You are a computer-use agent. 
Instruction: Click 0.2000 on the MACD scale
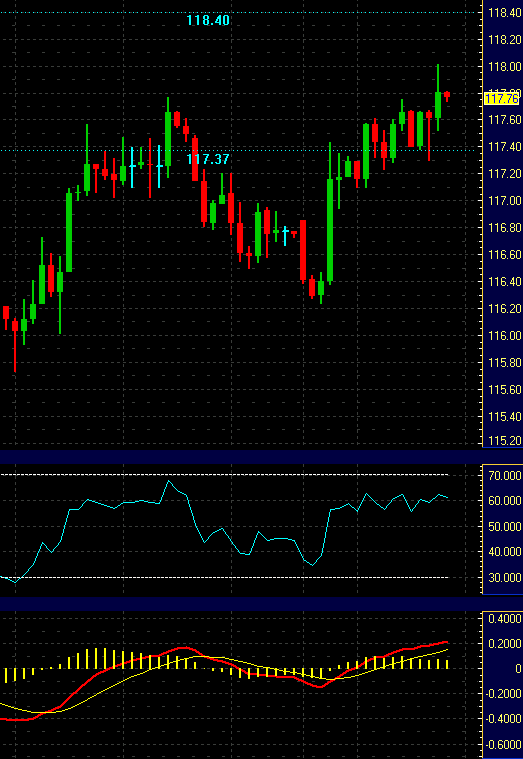(x=505, y=644)
